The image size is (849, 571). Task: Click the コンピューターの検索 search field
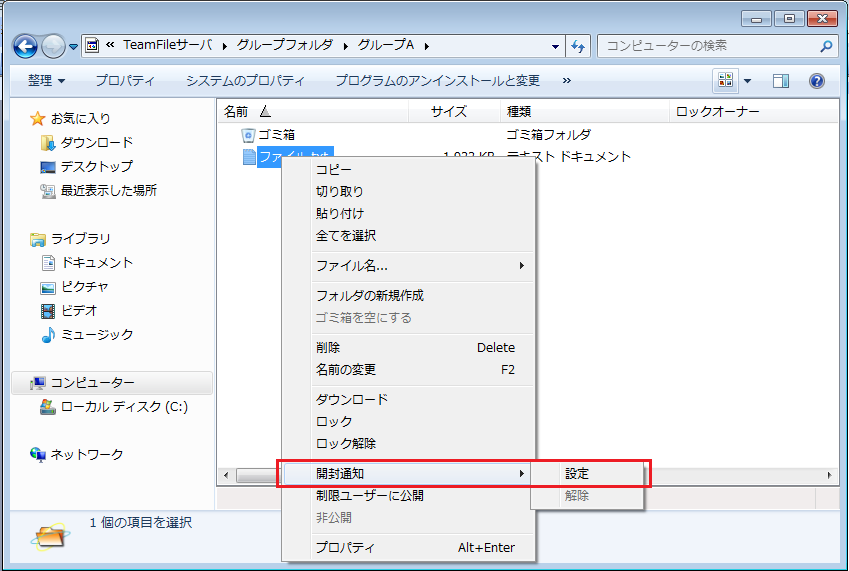point(705,46)
